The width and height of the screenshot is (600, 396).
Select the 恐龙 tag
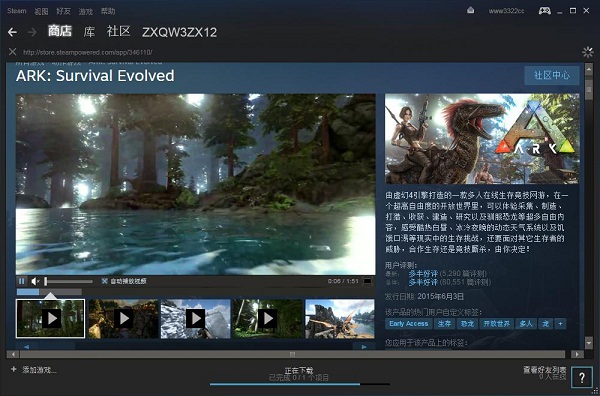click(x=467, y=324)
